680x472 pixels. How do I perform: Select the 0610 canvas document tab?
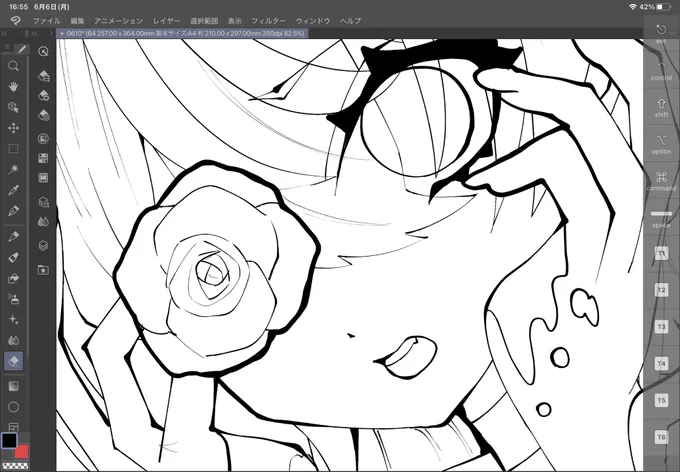tap(182, 33)
